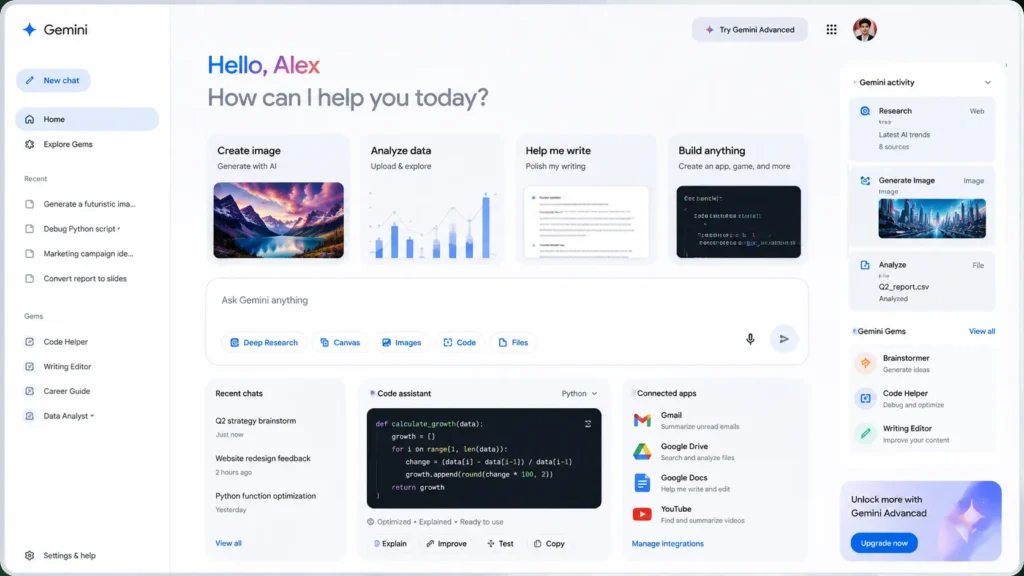Click the Brainstormer gem icon
Image resolution: width=1024 pixels, height=576 pixels.
pyautogui.click(x=865, y=363)
